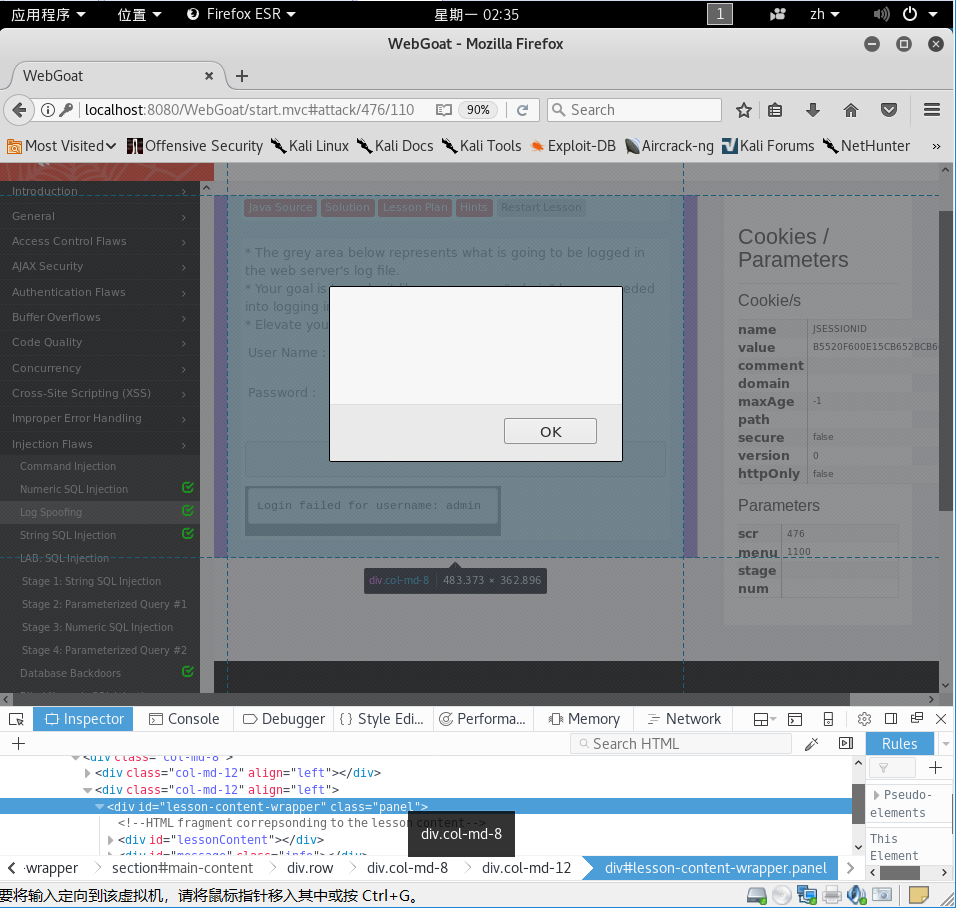Image resolution: width=956 pixels, height=908 pixels.
Task: Switch to the Debugger tab
Action: tap(284, 719)
